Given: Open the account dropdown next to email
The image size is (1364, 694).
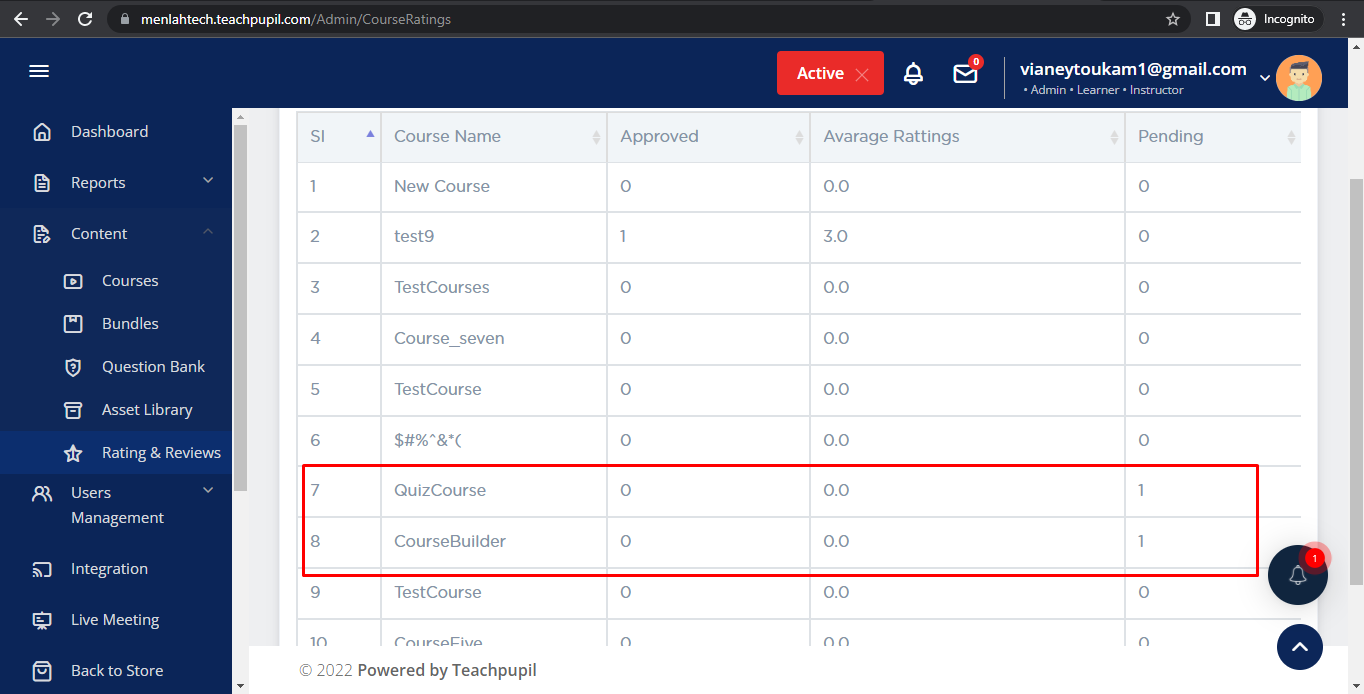Looking at the screenshot, I should [1265, 77].
